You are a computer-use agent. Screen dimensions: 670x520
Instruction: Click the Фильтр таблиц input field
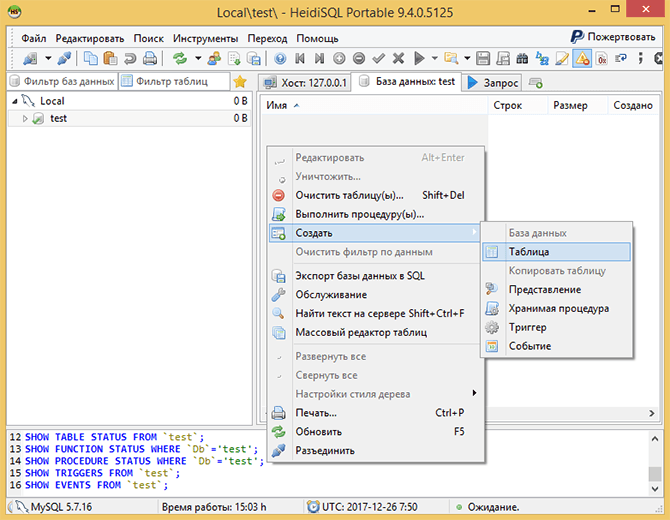point(174,81)
